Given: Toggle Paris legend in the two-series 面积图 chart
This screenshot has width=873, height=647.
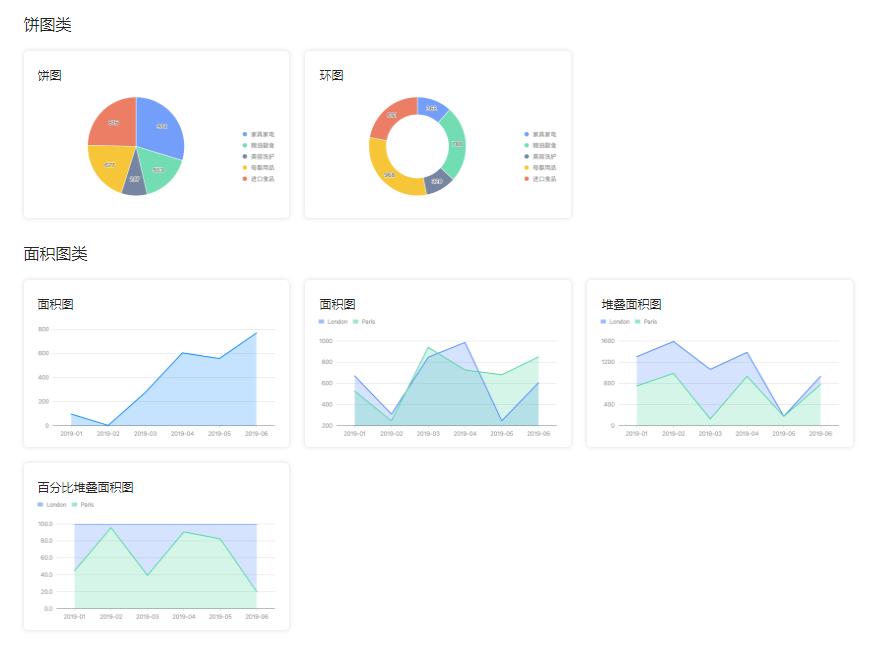Looking at the screenshot, I should (364, 322).
